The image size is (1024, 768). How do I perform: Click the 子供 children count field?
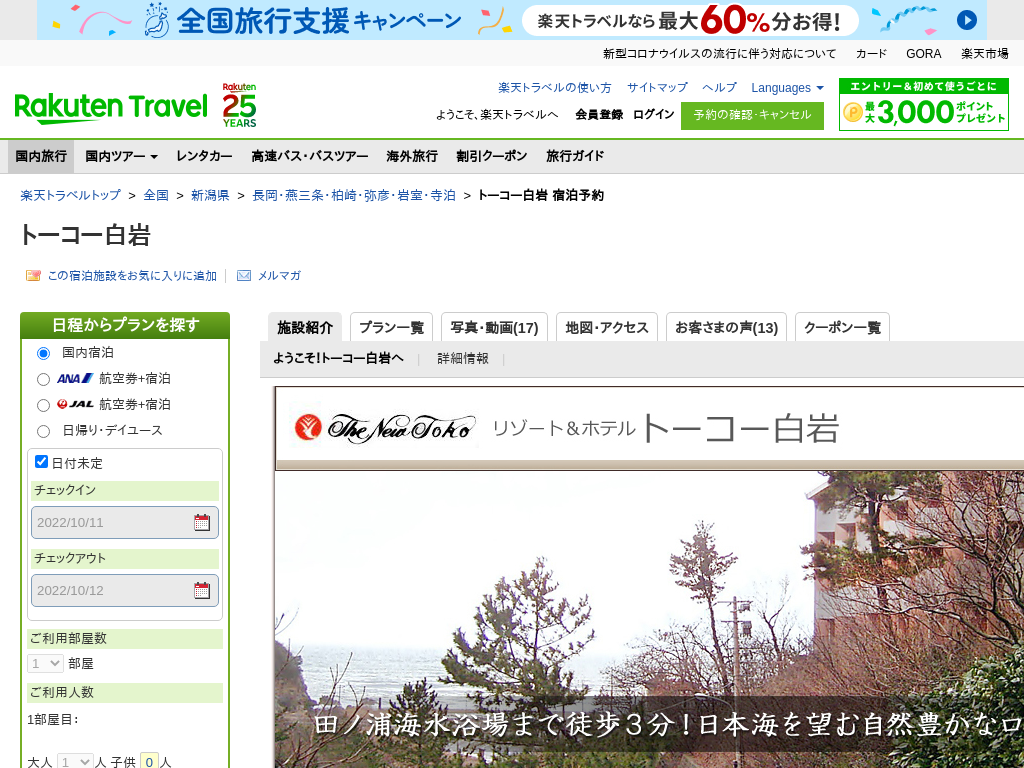pyautogui.click(x=149, y=761)
